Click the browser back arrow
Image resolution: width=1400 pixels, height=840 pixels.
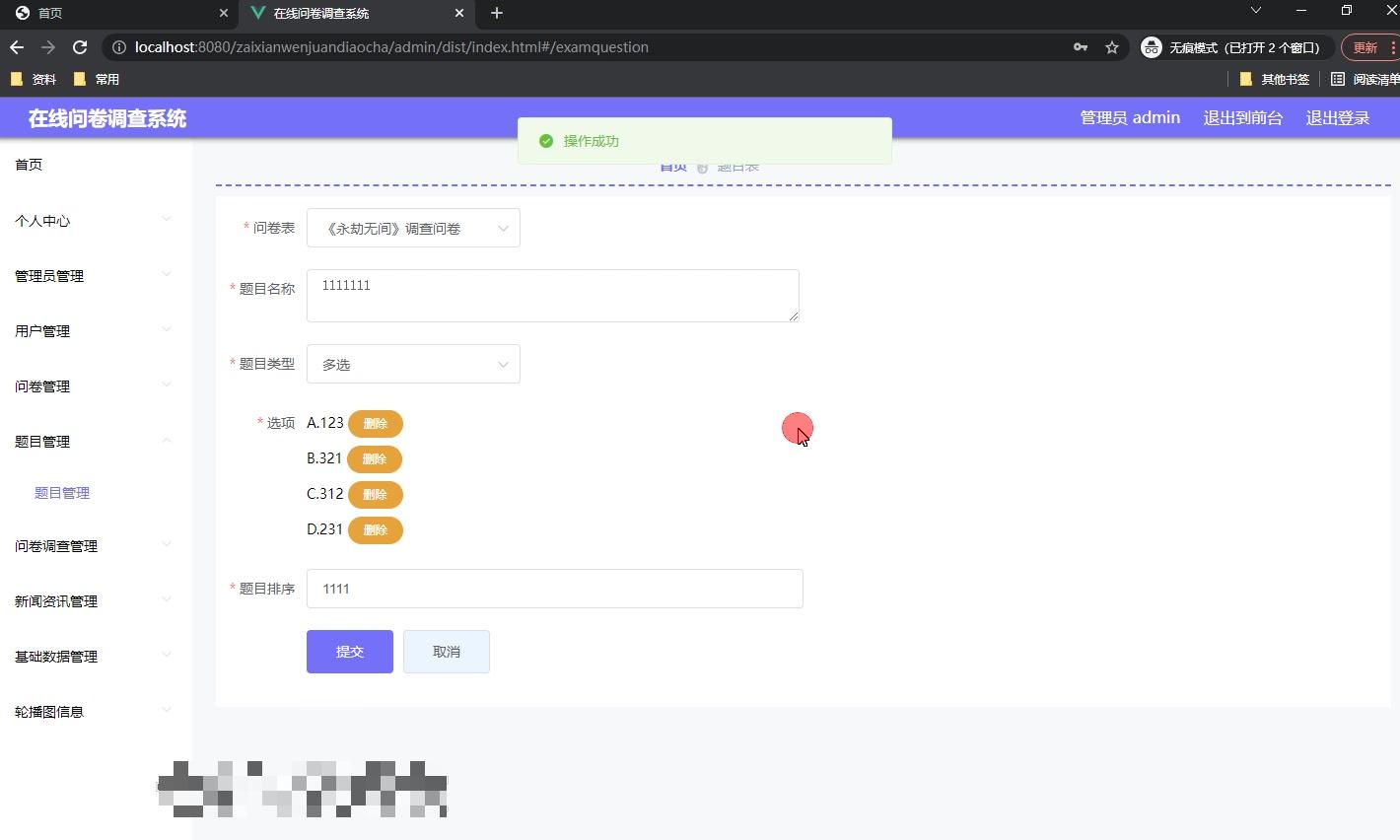tap(16, 46)
